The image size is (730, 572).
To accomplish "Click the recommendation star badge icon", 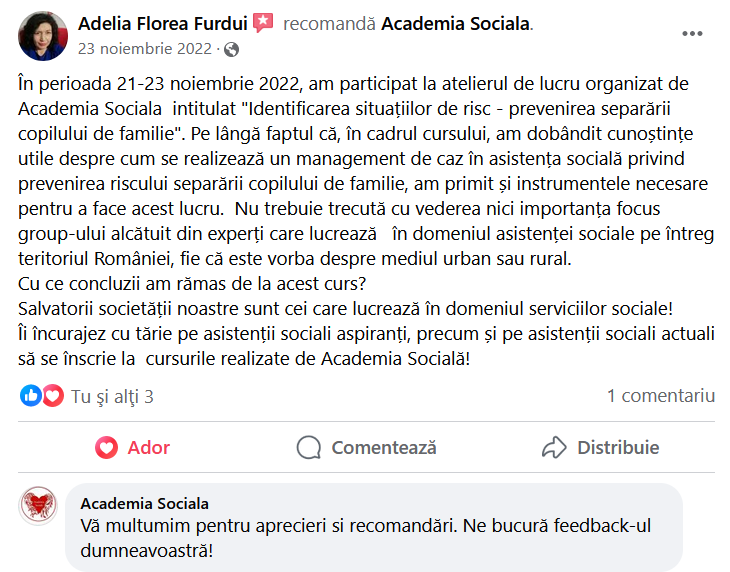I will (x=263, y=22).
